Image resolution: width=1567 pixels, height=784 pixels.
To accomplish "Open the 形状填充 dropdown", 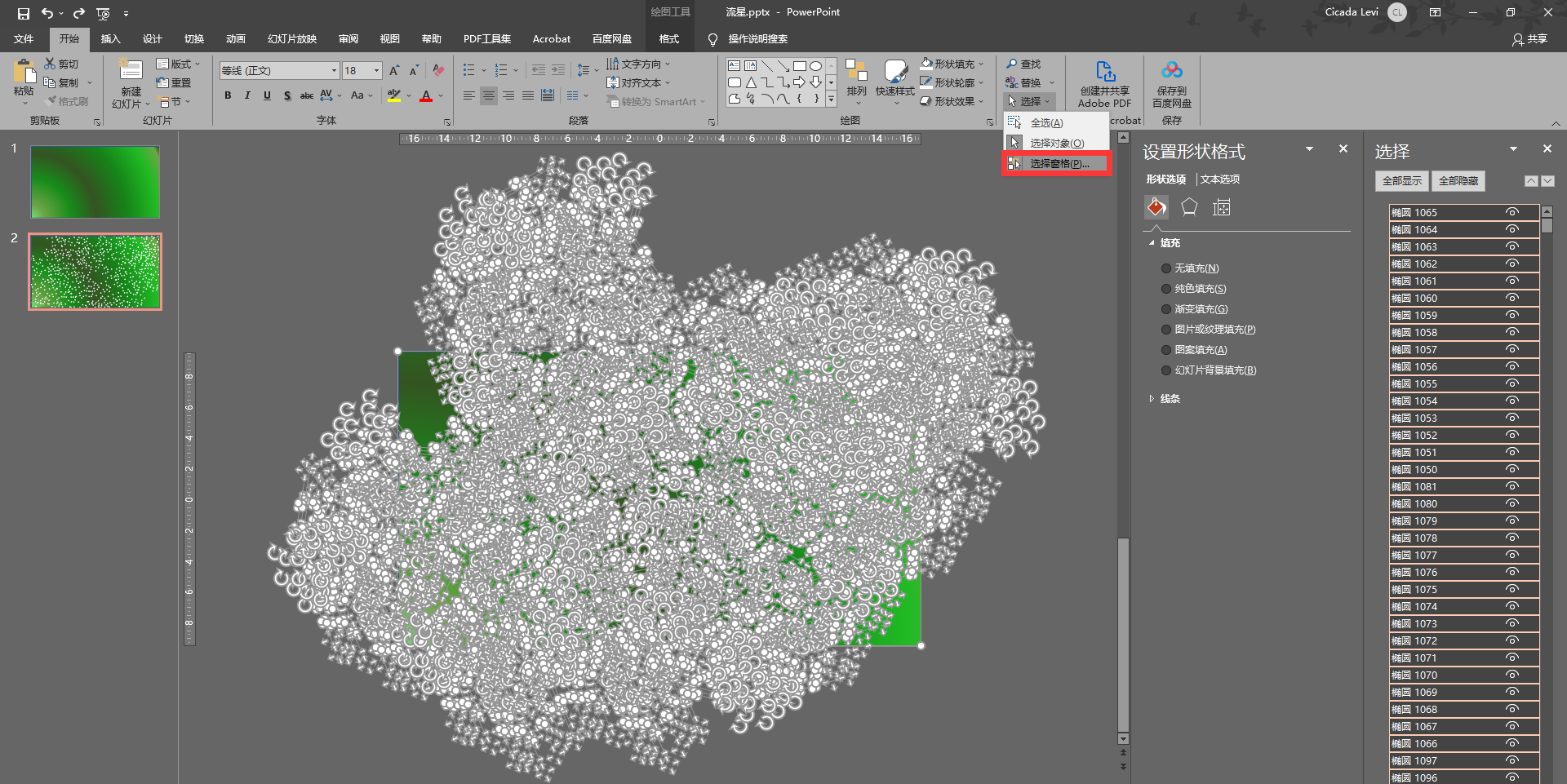I will 982,64.
